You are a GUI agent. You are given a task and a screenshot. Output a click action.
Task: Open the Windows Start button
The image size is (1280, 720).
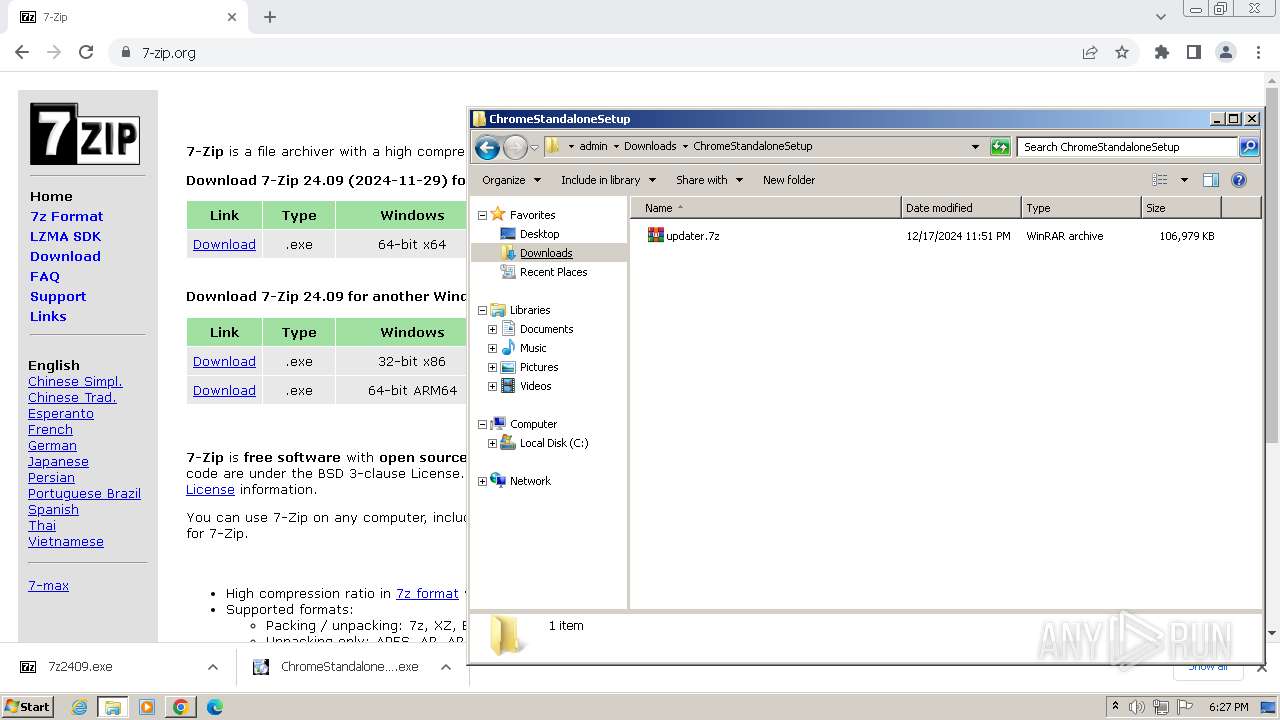(x=28, y=707)
